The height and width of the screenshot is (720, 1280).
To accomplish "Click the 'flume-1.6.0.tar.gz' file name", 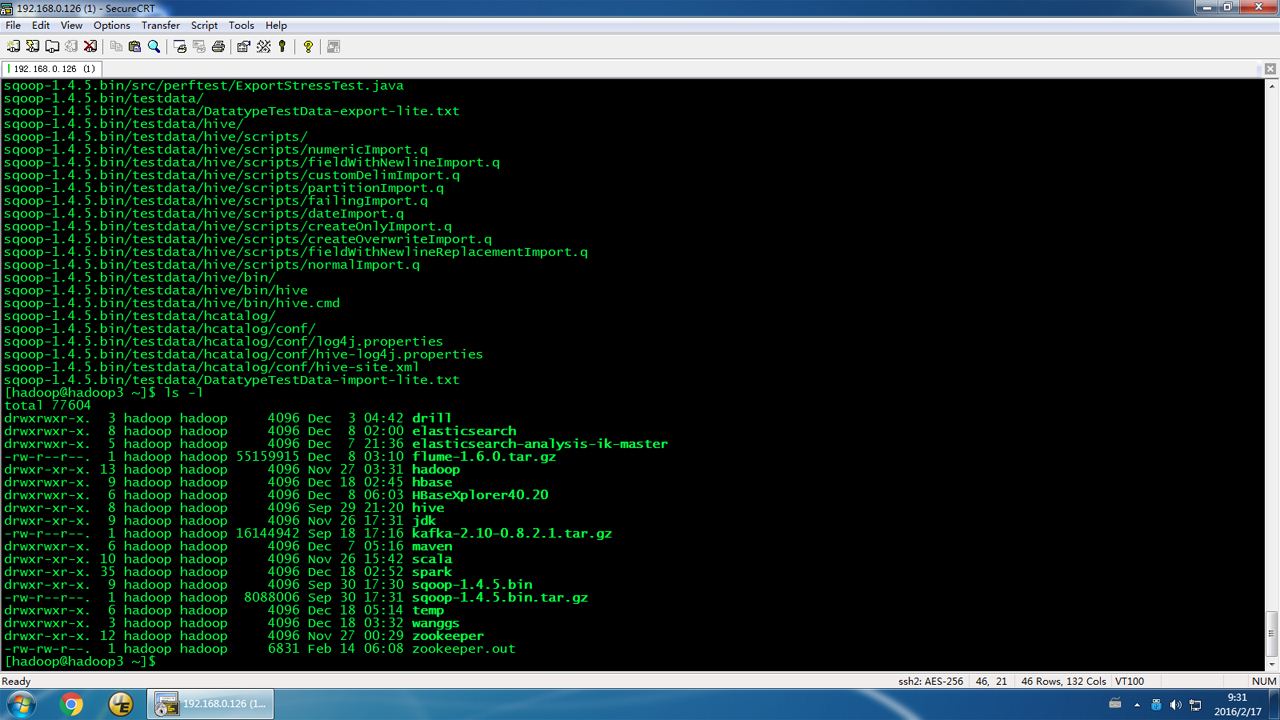I will (484, 457).
